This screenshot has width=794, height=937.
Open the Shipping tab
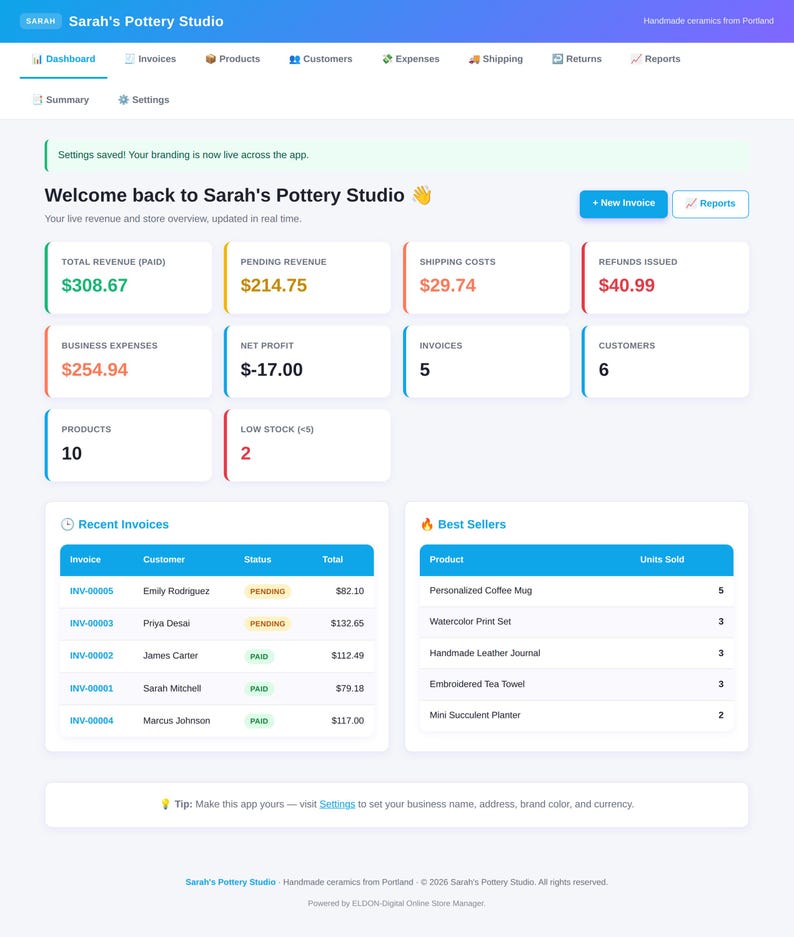click(x=496, y=59)
